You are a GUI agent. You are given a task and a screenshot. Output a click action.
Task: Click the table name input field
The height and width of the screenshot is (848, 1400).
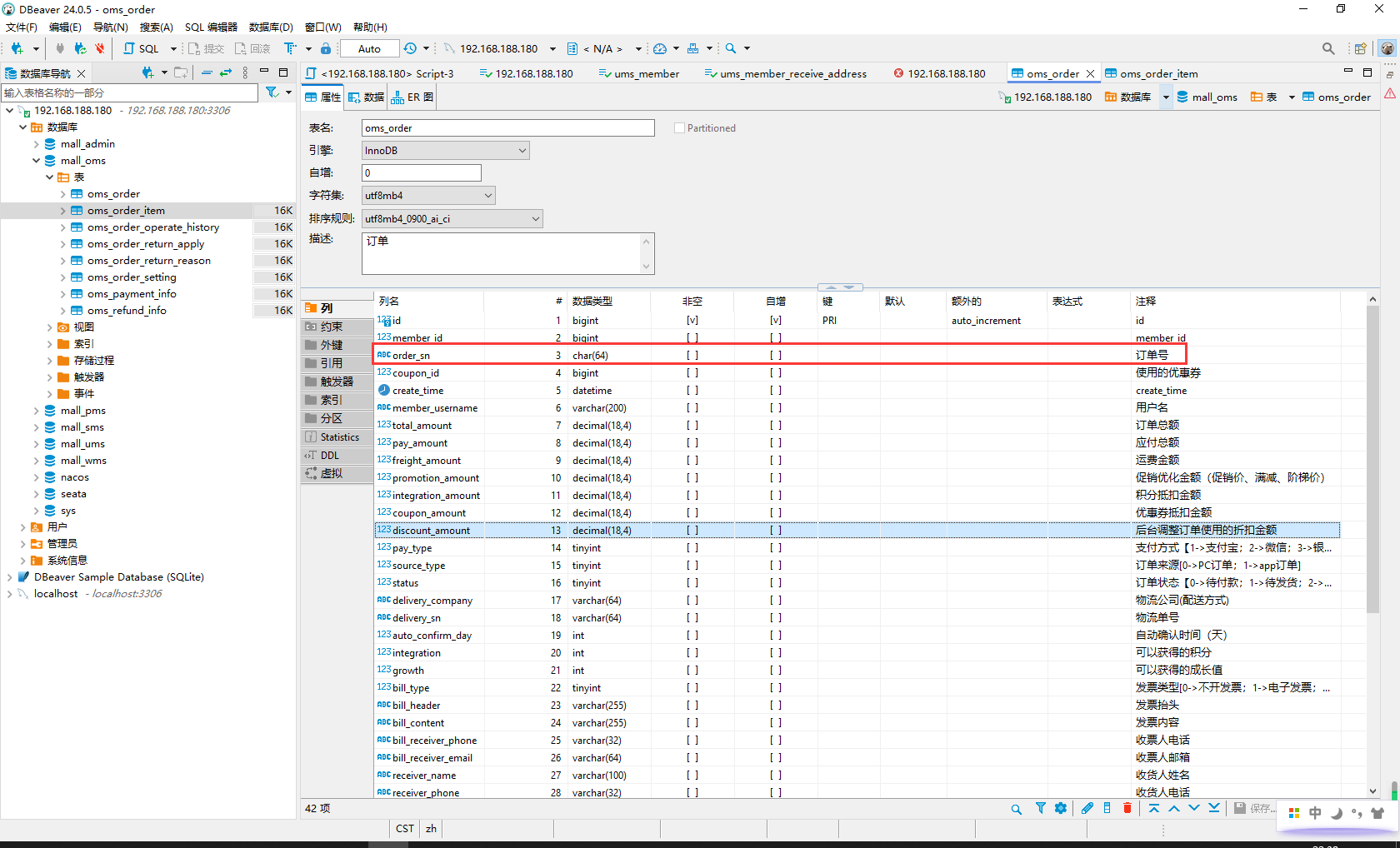coord(508,128)
